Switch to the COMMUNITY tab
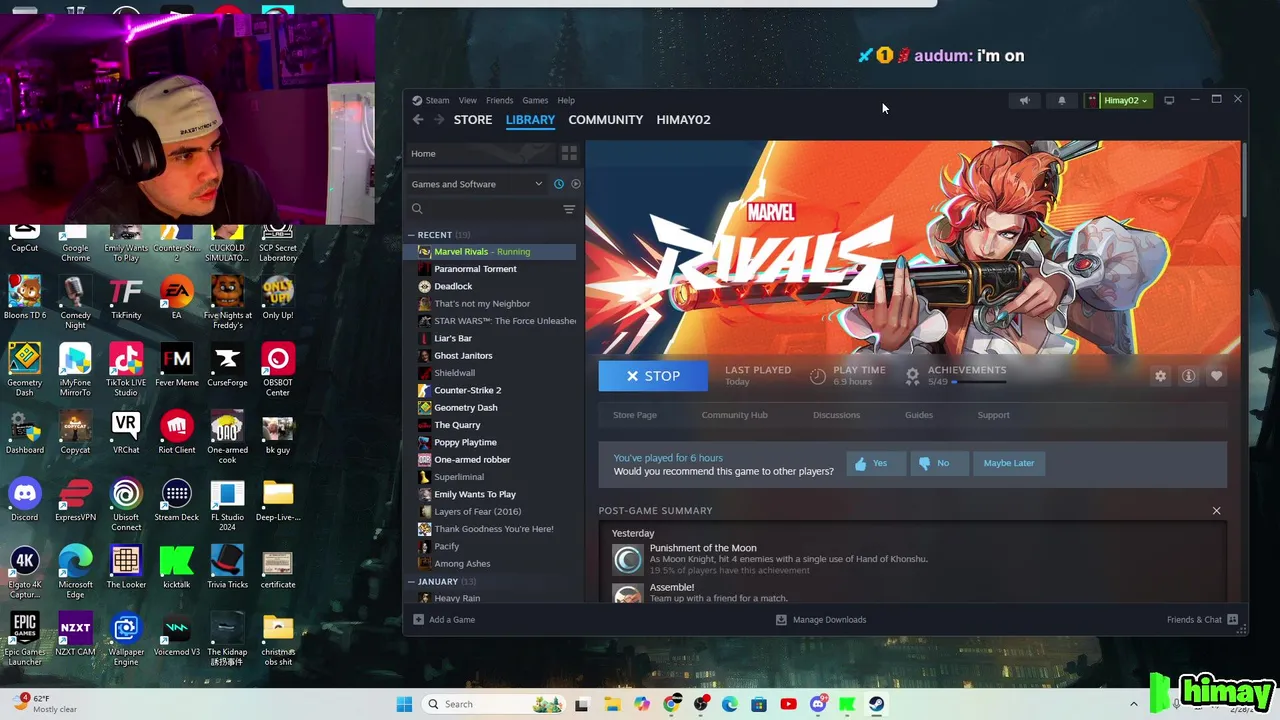This screenshot has width=1280, height=720. [605, 120]
